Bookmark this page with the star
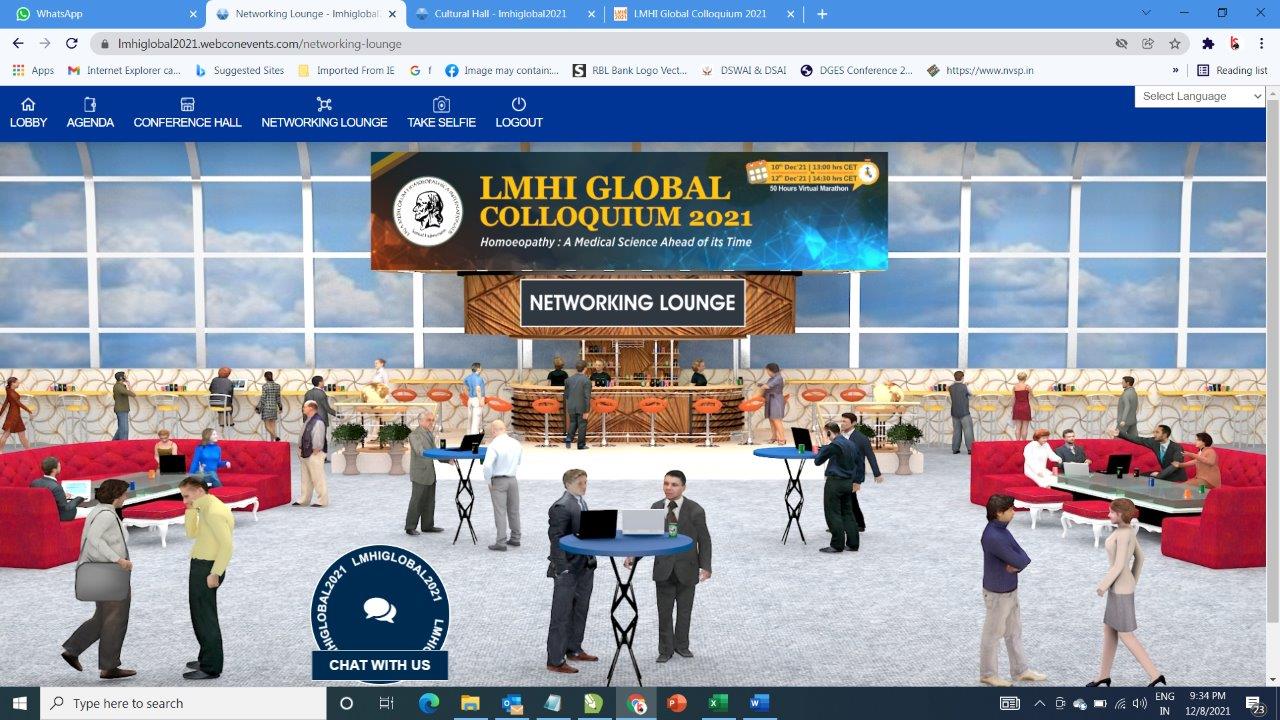1280x720 pixels. [1175, 43]
